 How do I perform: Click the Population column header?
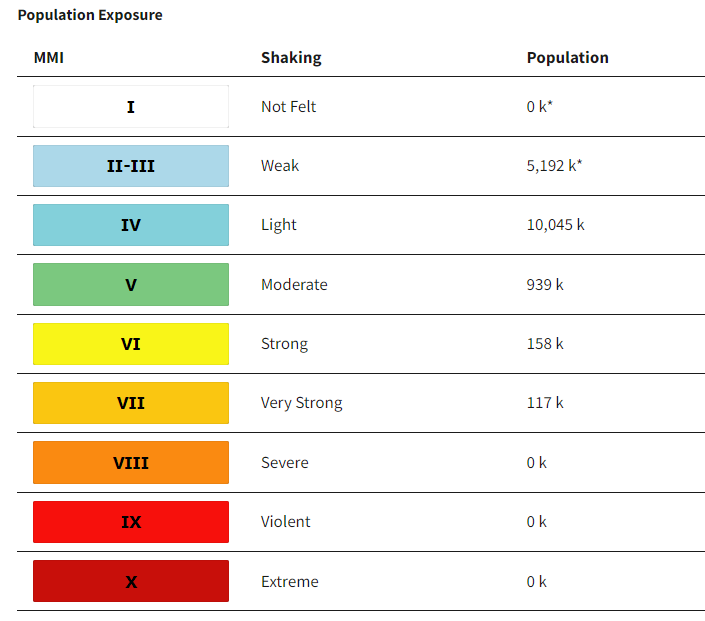567,57
